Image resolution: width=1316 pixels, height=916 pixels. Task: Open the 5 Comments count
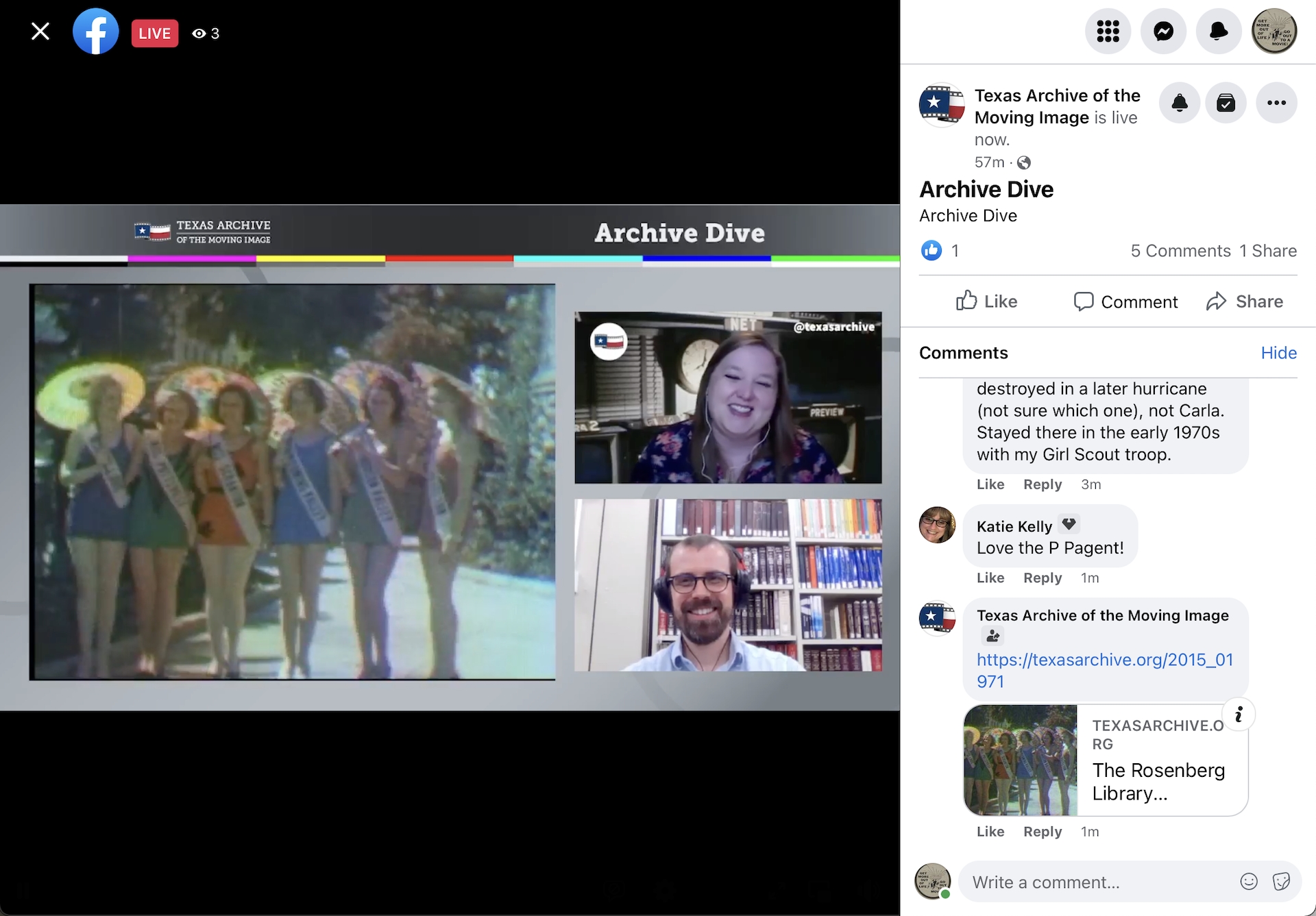click(x=1180, y=251)
